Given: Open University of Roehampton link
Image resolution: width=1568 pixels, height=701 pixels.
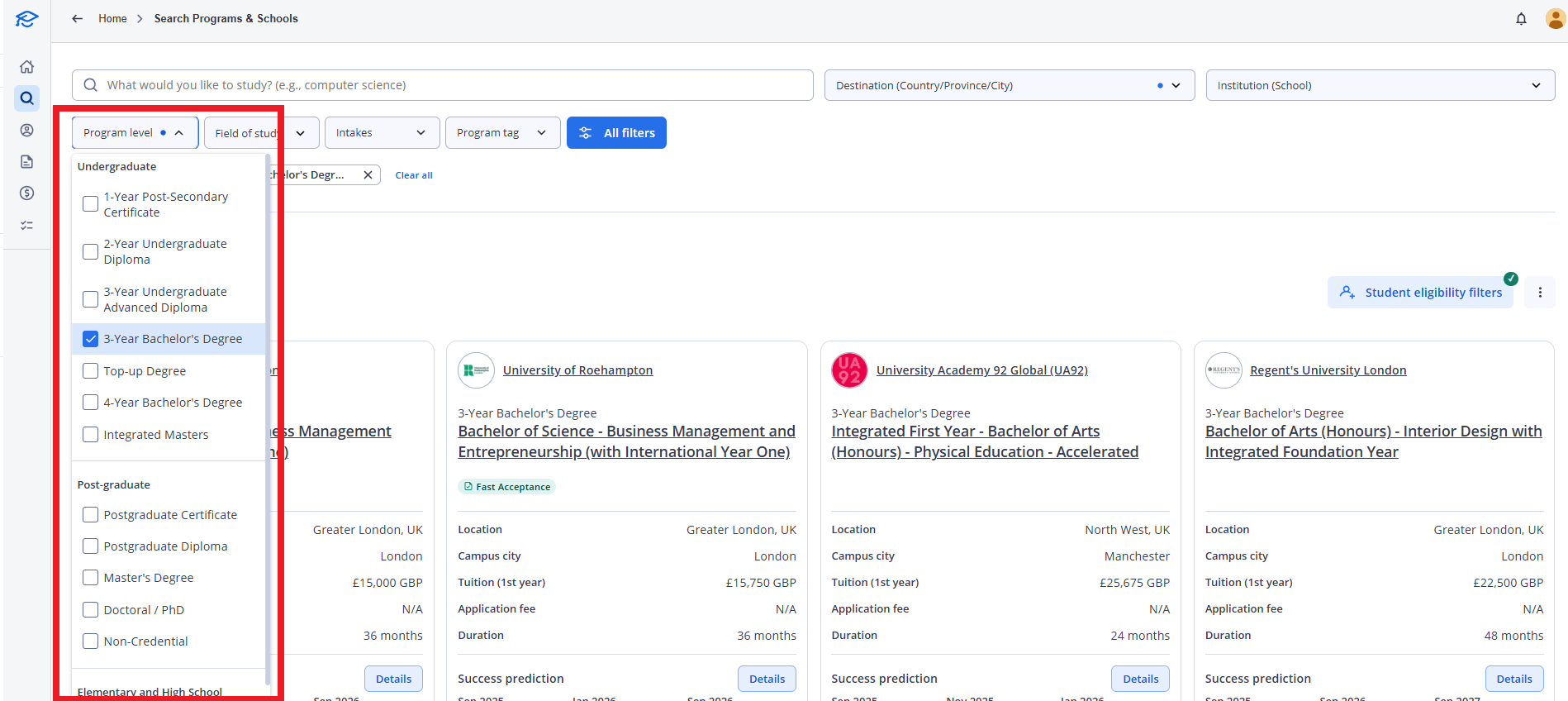Looking at the screenshot, I should pyautogui.click(x=577, y=370).
